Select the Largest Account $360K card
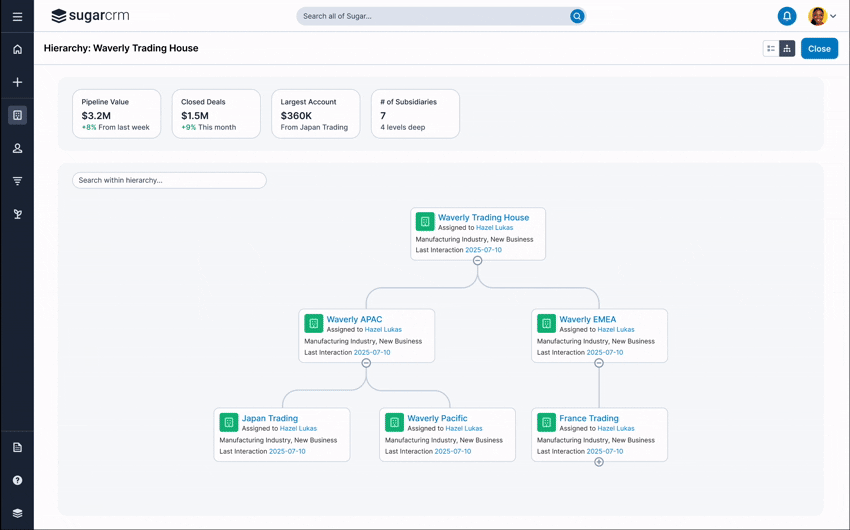850x530 pixels. tap(315, 114)
